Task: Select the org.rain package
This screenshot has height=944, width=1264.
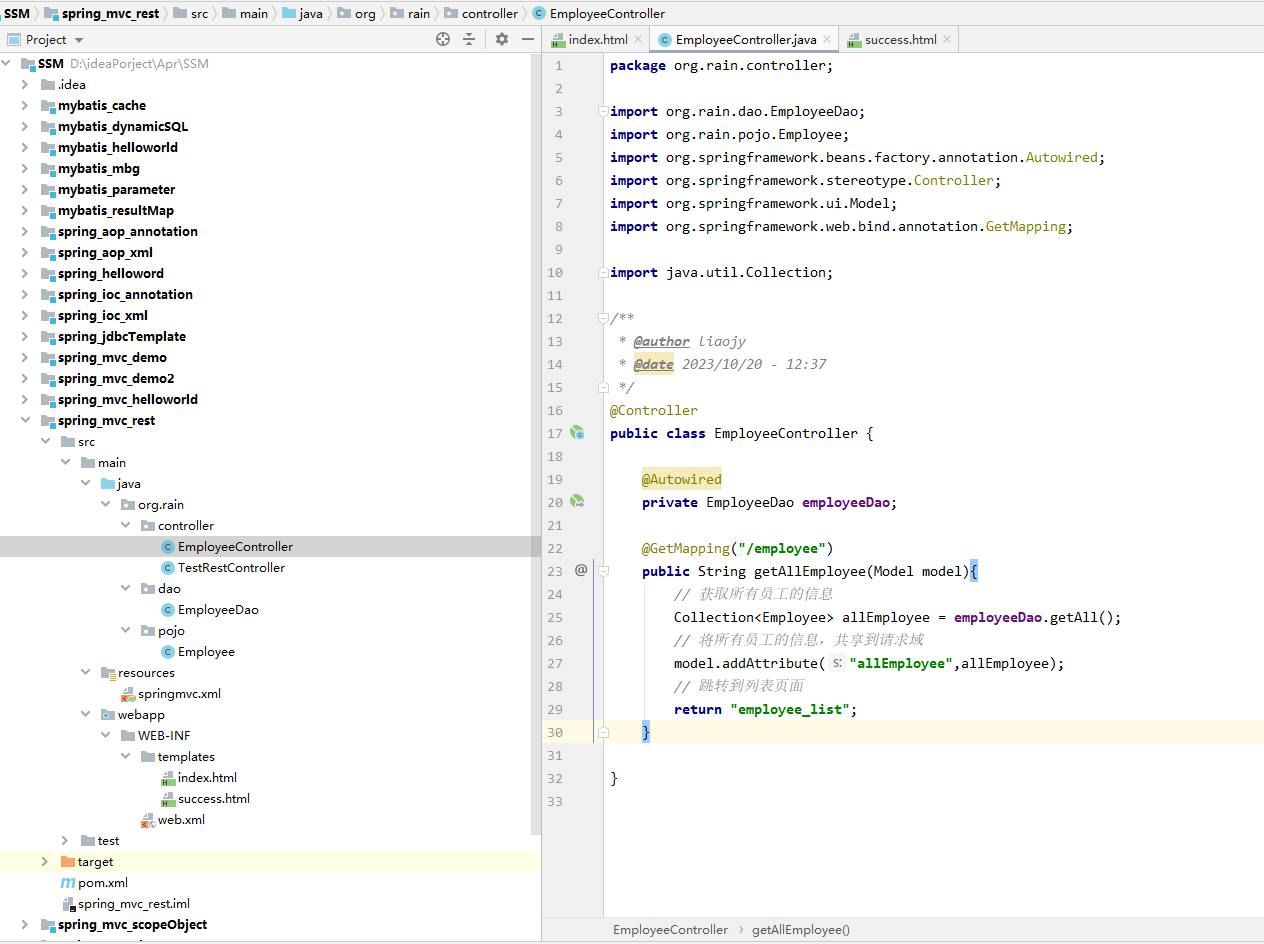Action: tap(161, 505)
